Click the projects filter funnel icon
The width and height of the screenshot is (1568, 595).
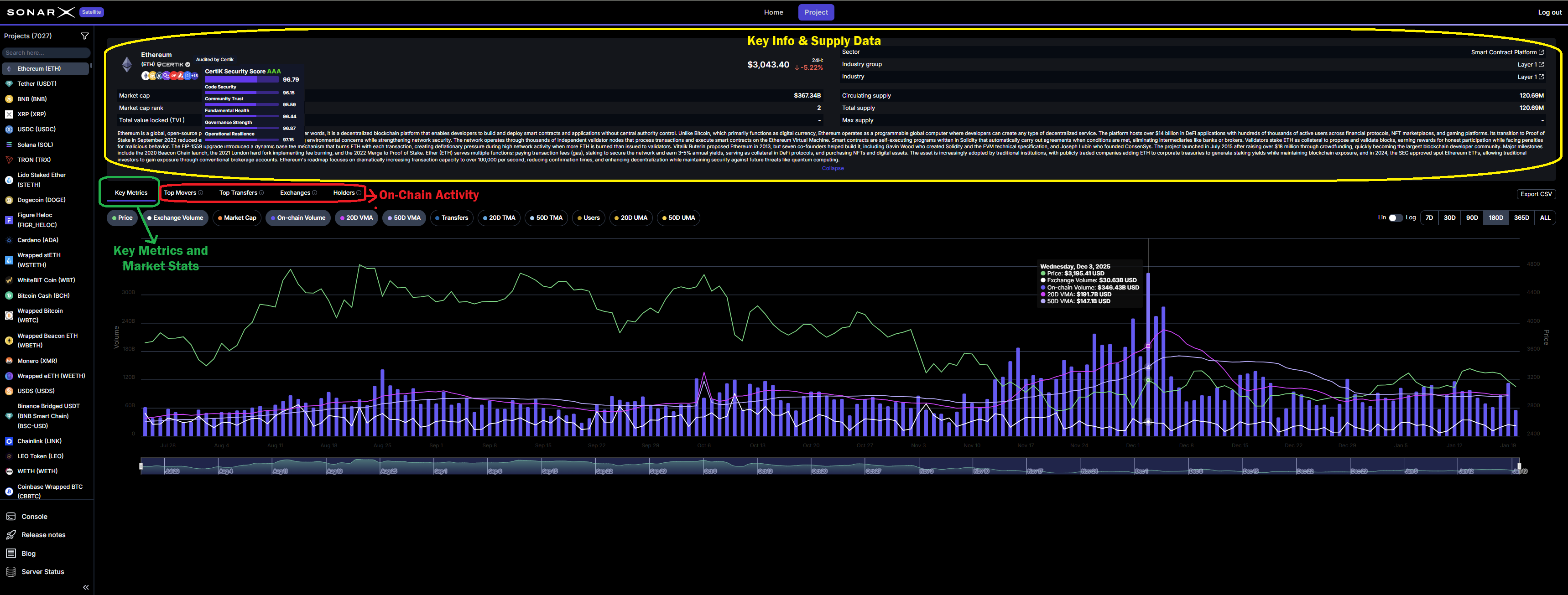coord(84,36)
